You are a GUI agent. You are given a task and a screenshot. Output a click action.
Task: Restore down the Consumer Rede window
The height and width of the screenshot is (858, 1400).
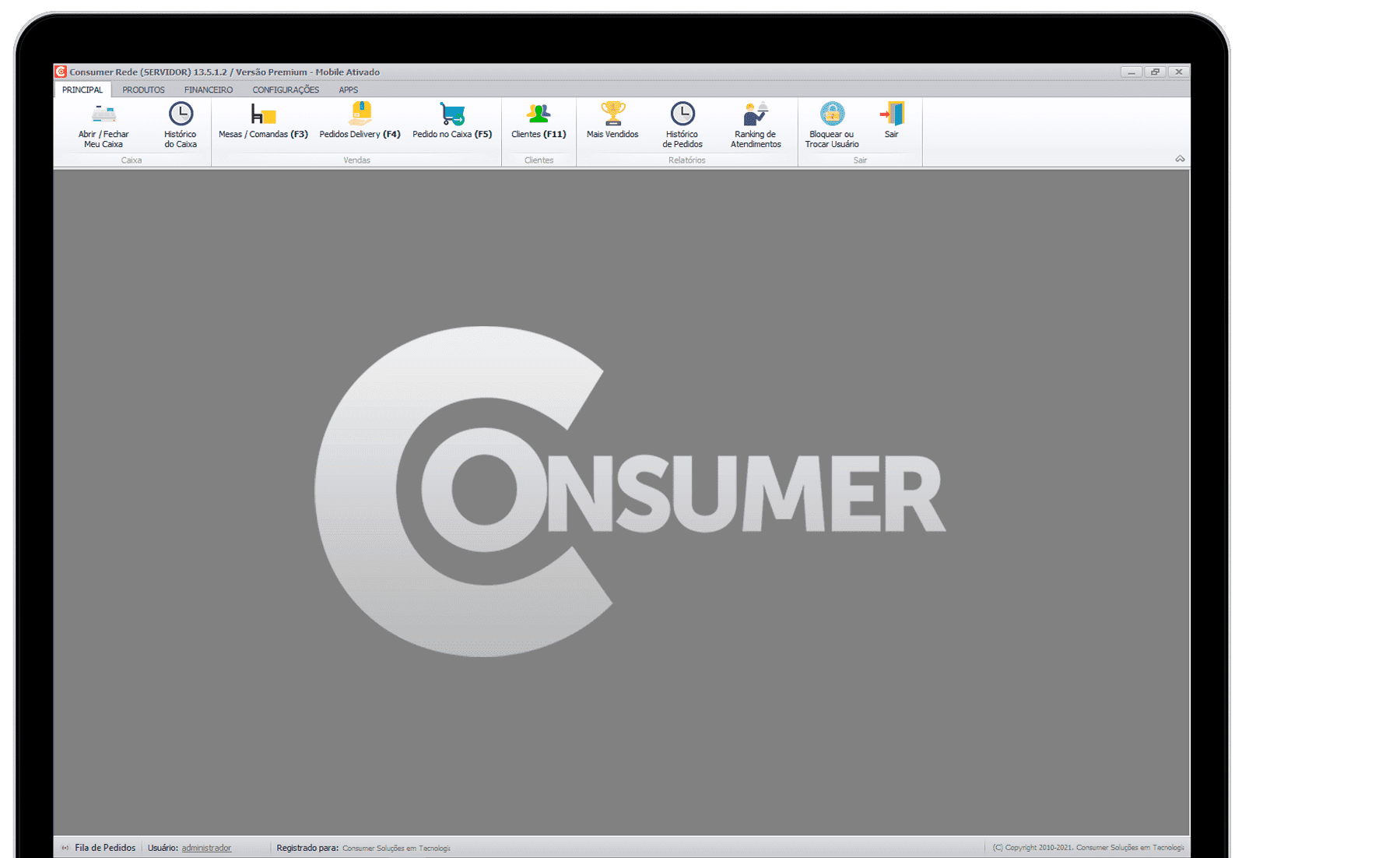1156,72
